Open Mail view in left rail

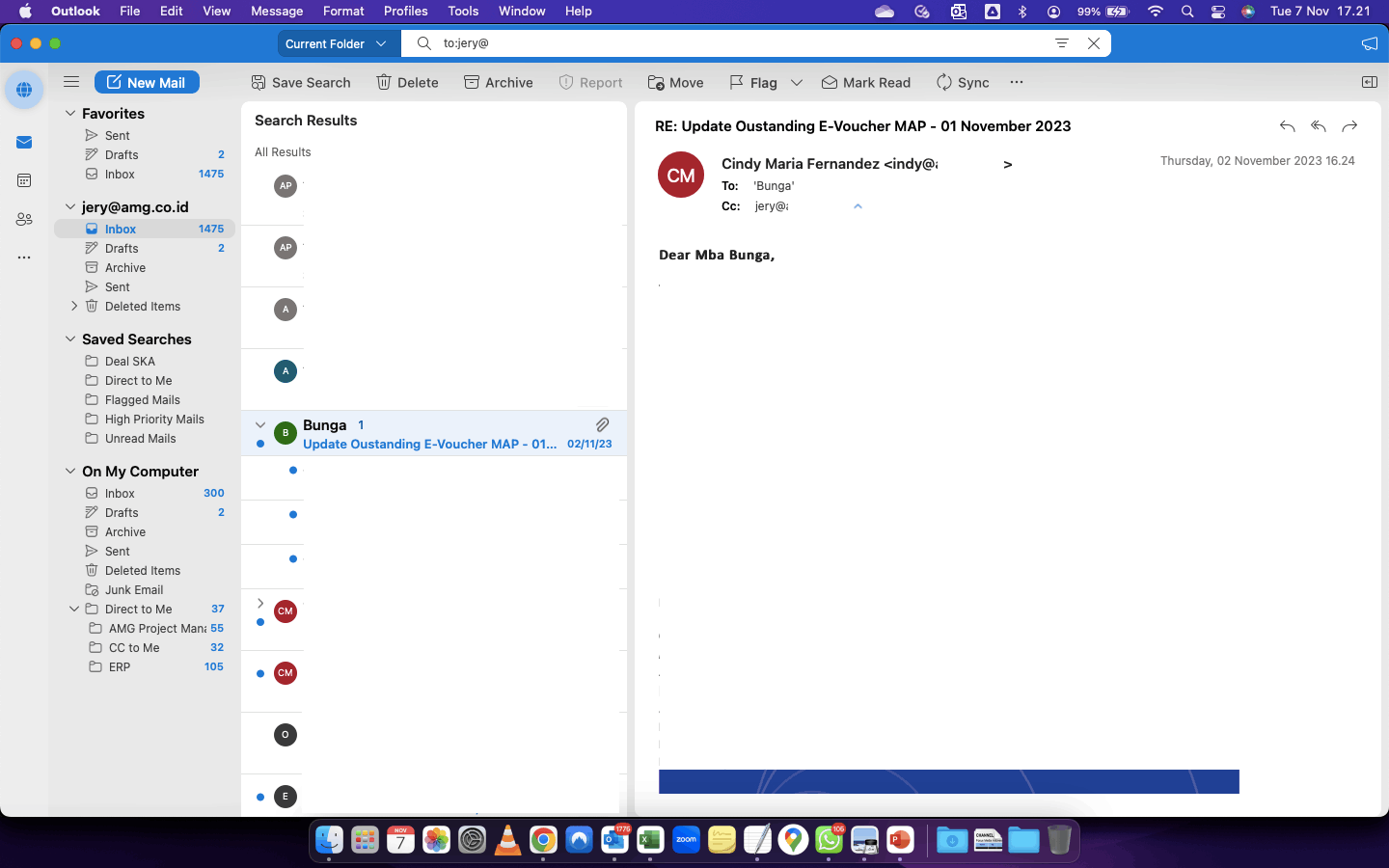coord(24,142)
